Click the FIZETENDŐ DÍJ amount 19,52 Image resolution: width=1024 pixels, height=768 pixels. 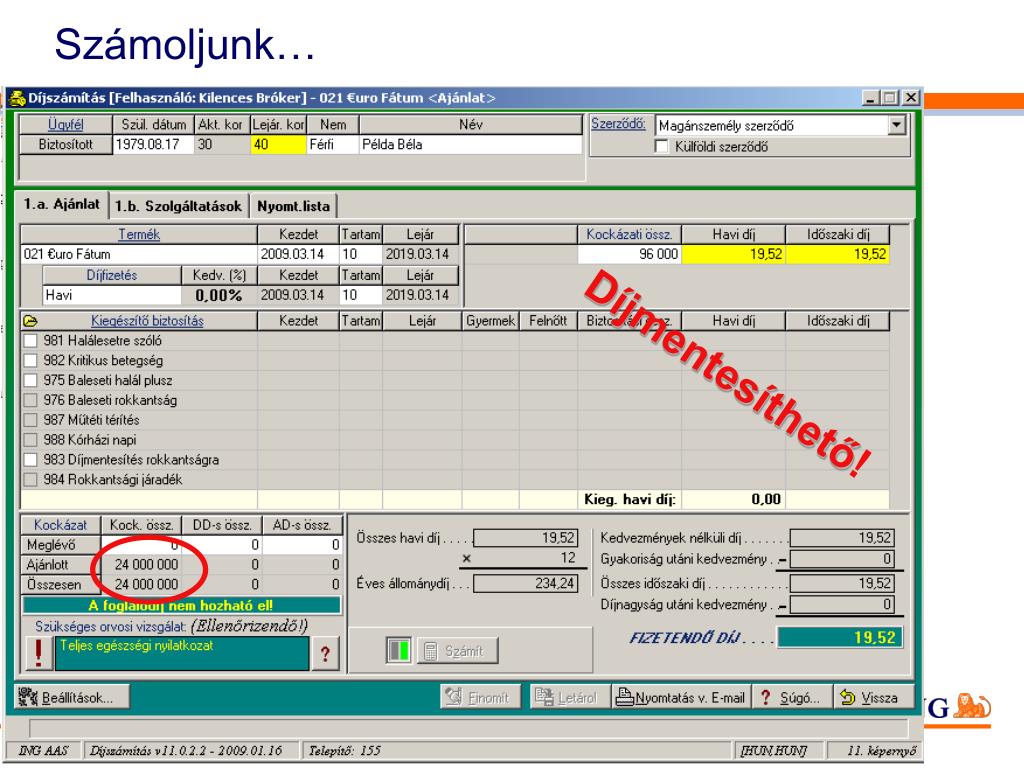point(839,637)
